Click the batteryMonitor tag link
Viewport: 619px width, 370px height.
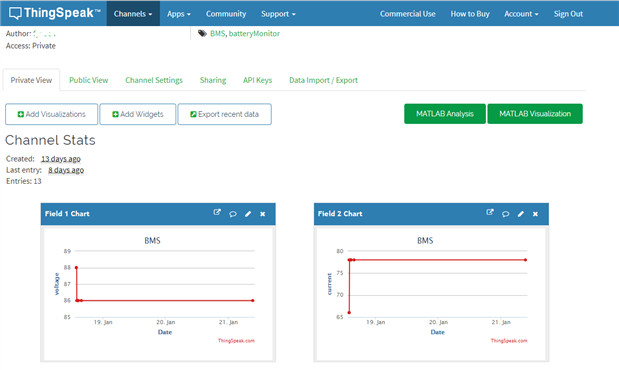tap(254, 34)
